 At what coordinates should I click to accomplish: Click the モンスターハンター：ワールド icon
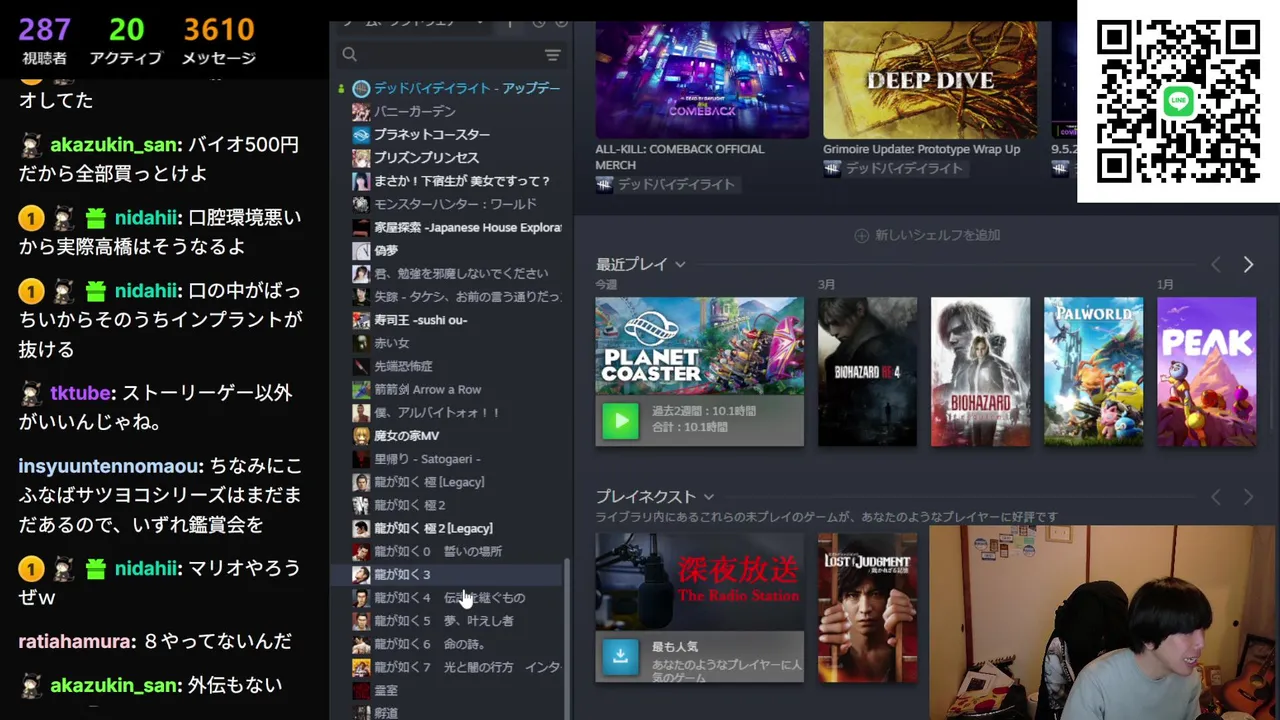pos(361,204)
